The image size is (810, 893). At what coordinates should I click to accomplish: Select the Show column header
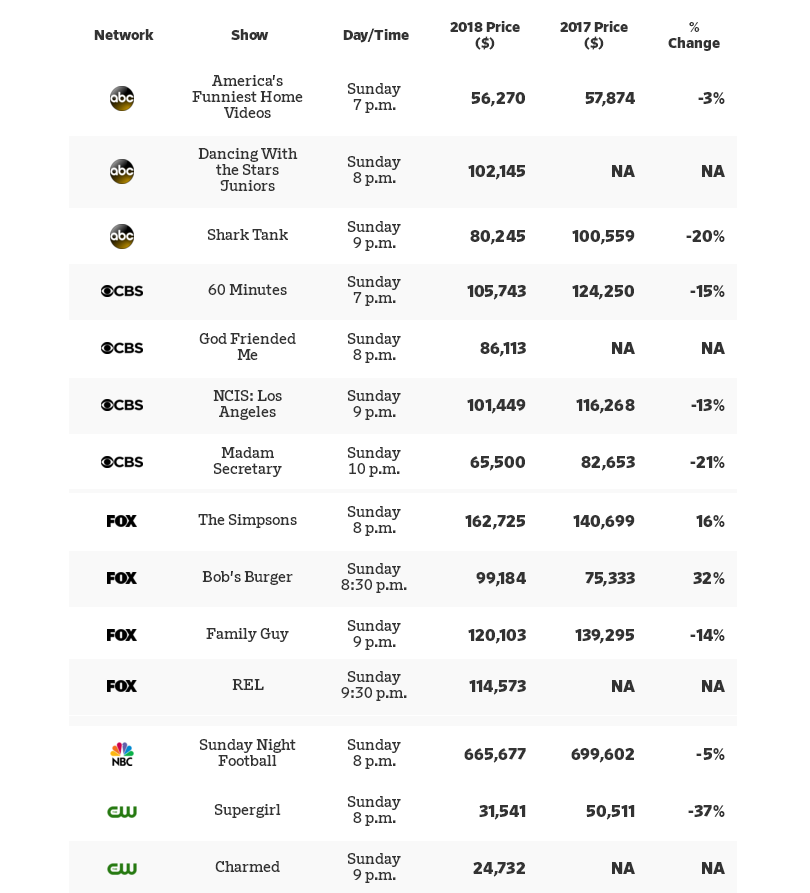click(x=249, y=35)
